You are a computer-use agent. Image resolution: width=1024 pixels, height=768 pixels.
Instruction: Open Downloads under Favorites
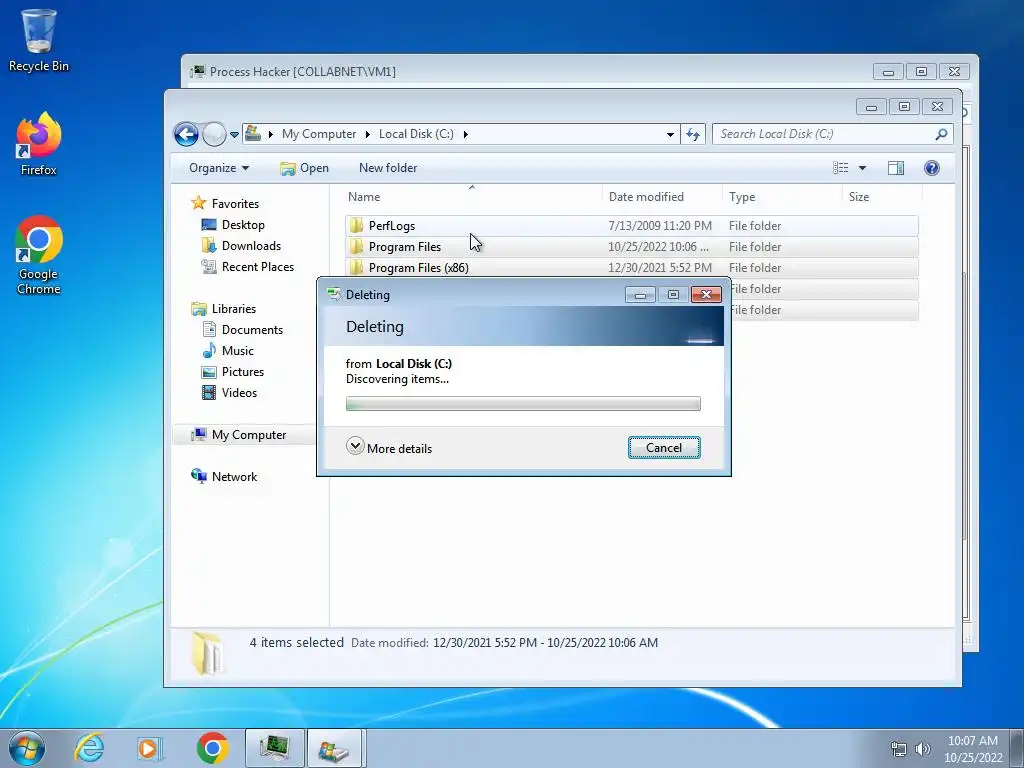[242, 246]
